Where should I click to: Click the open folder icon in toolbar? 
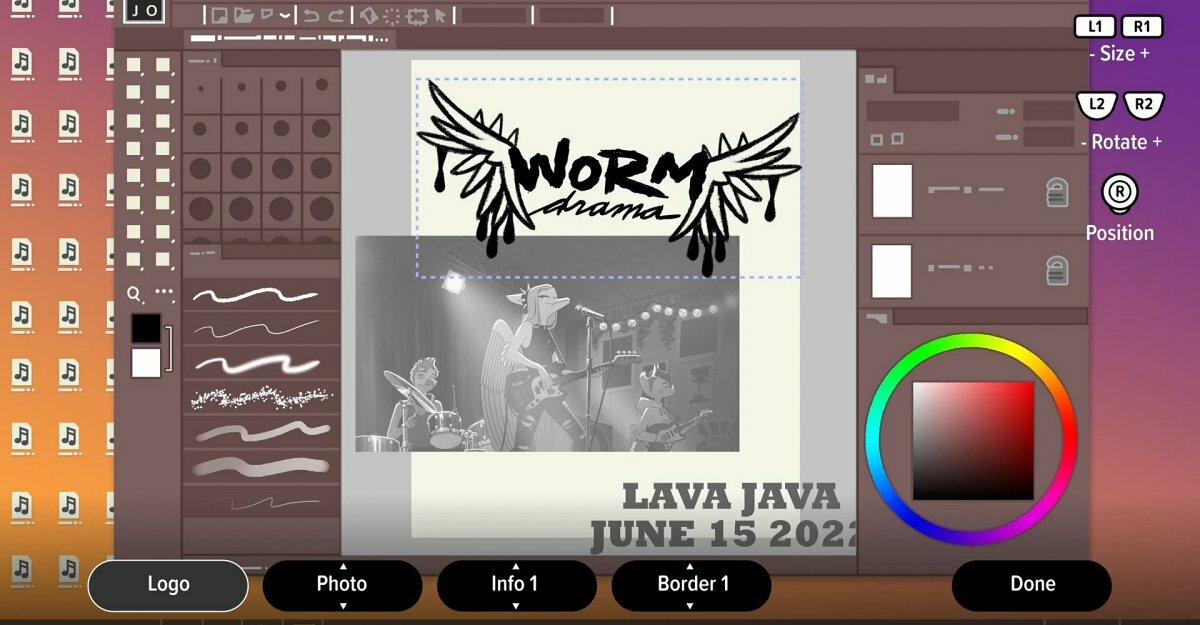243,15
